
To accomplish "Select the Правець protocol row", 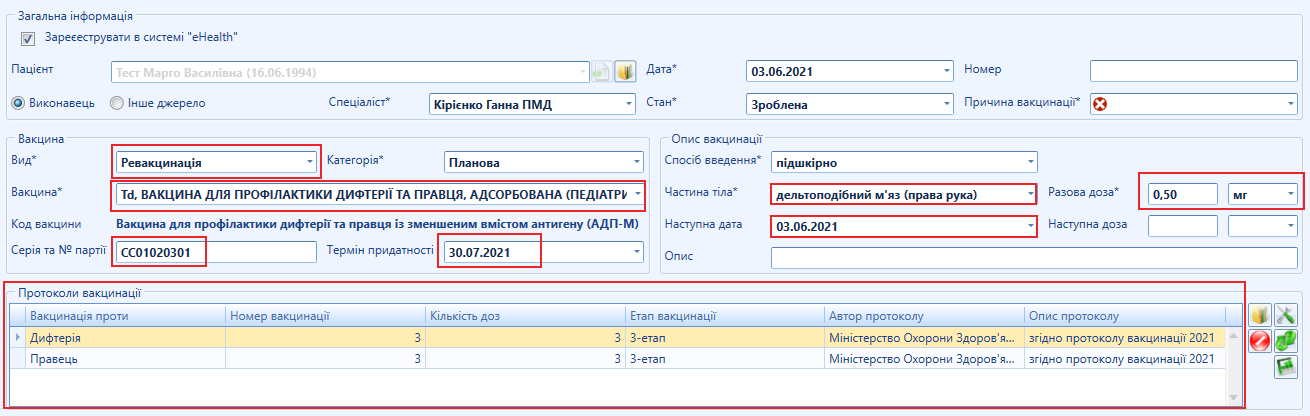I will pos(618,357).
